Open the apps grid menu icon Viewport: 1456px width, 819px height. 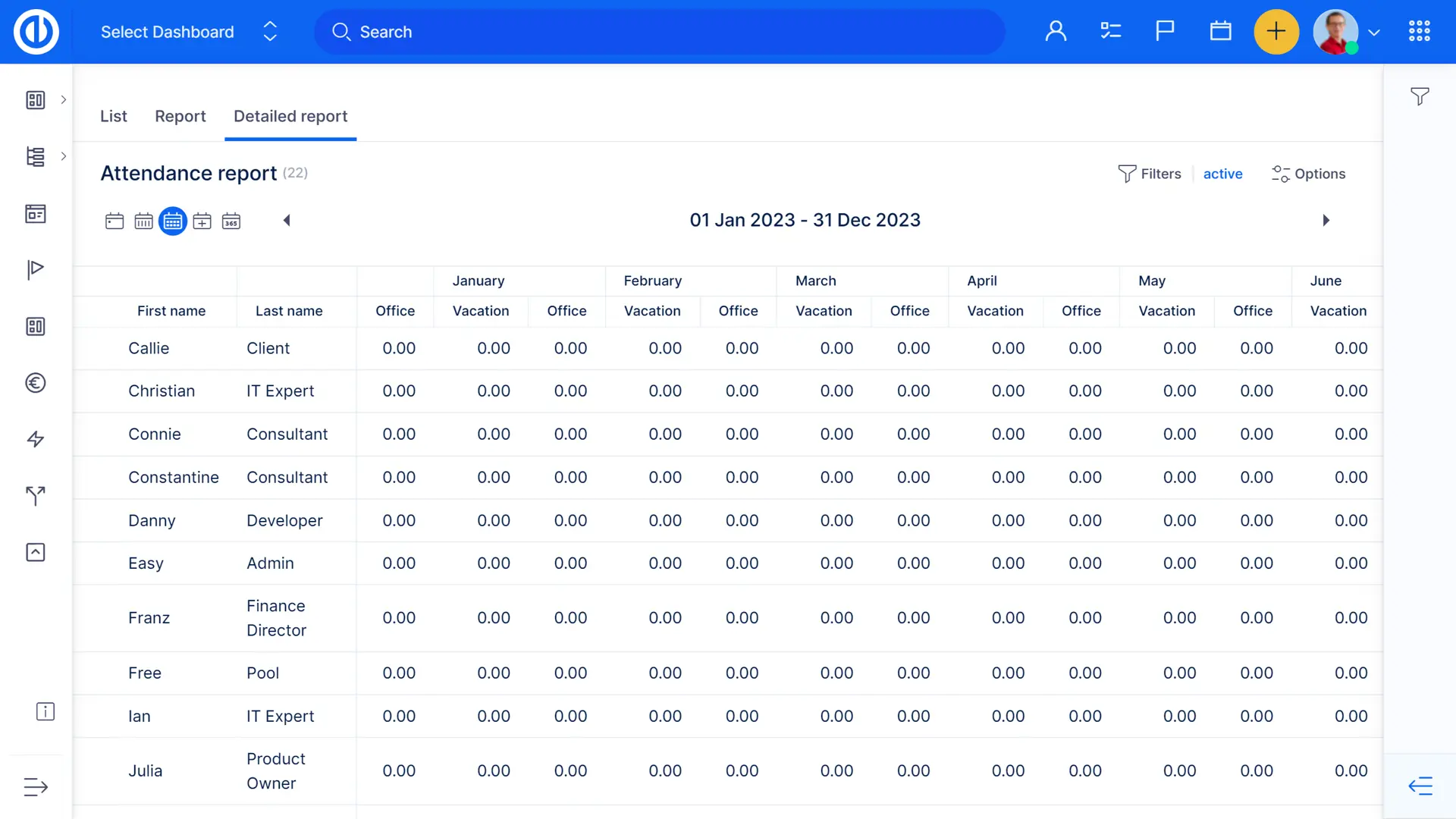(1419, 31)
